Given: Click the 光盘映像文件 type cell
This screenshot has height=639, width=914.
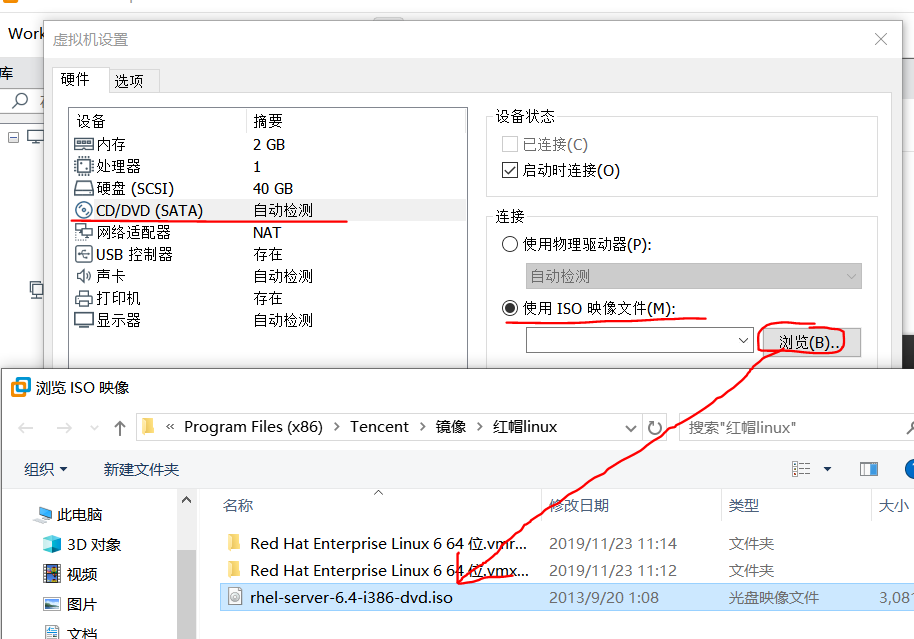Looking at the screenshot, I should pyautogui.click(x=774, y=597).
